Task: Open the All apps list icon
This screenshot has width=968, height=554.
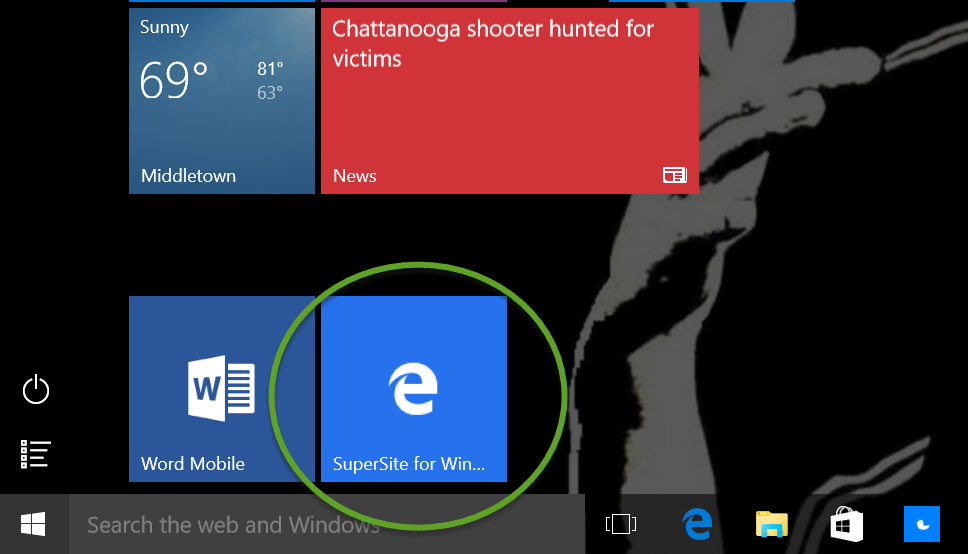Action: tap(36, 454)
